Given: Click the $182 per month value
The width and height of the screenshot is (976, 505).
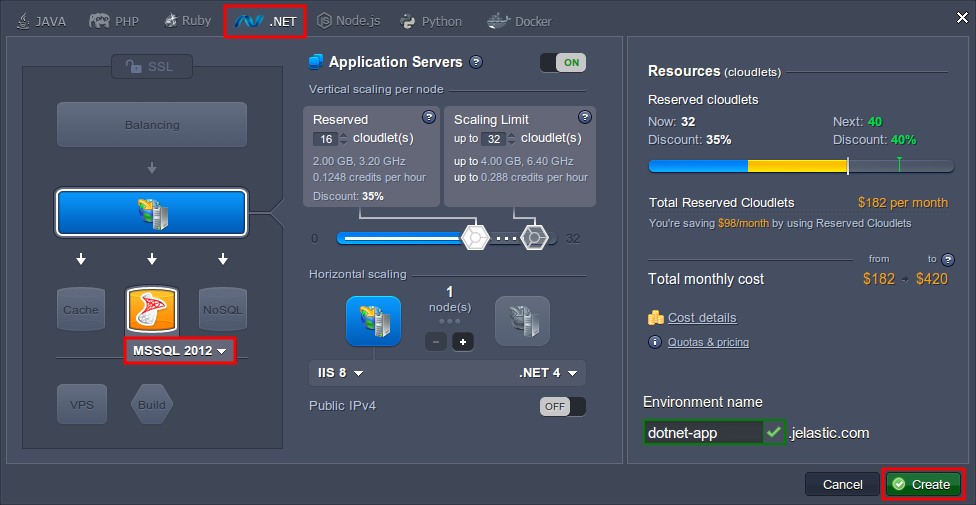Looking at the screenshot, I should coord(903,203).
